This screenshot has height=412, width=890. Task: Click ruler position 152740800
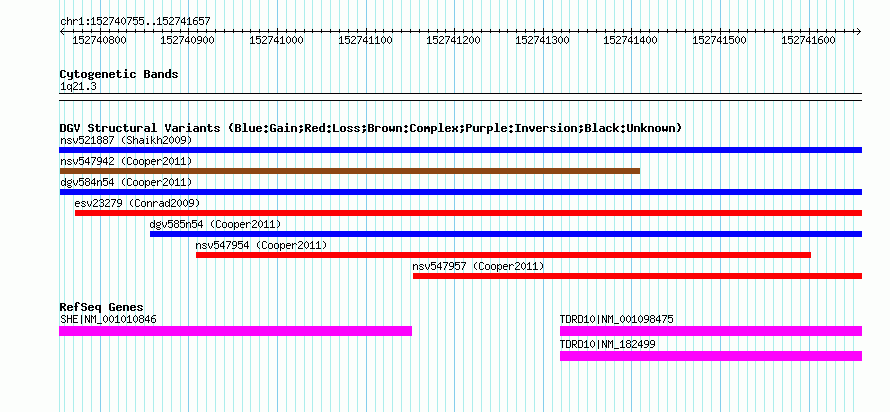99,40
